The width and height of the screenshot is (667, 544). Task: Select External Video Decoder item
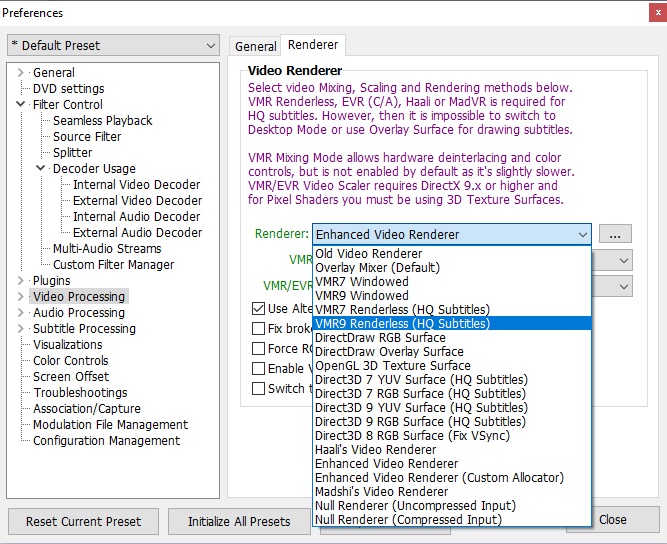click(x=137, y=200)
